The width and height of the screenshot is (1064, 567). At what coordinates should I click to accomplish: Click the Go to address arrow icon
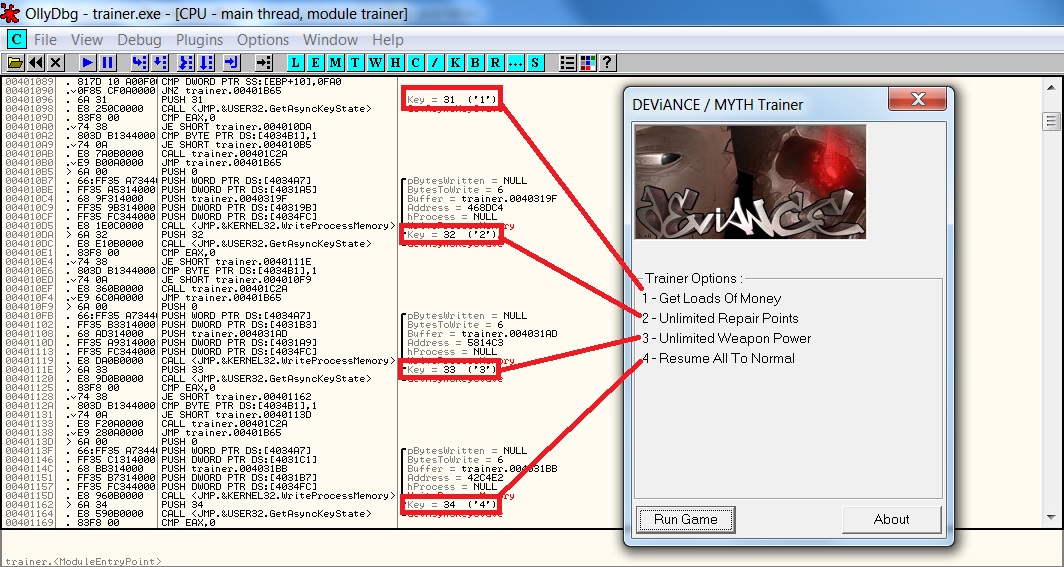(263, 62)
